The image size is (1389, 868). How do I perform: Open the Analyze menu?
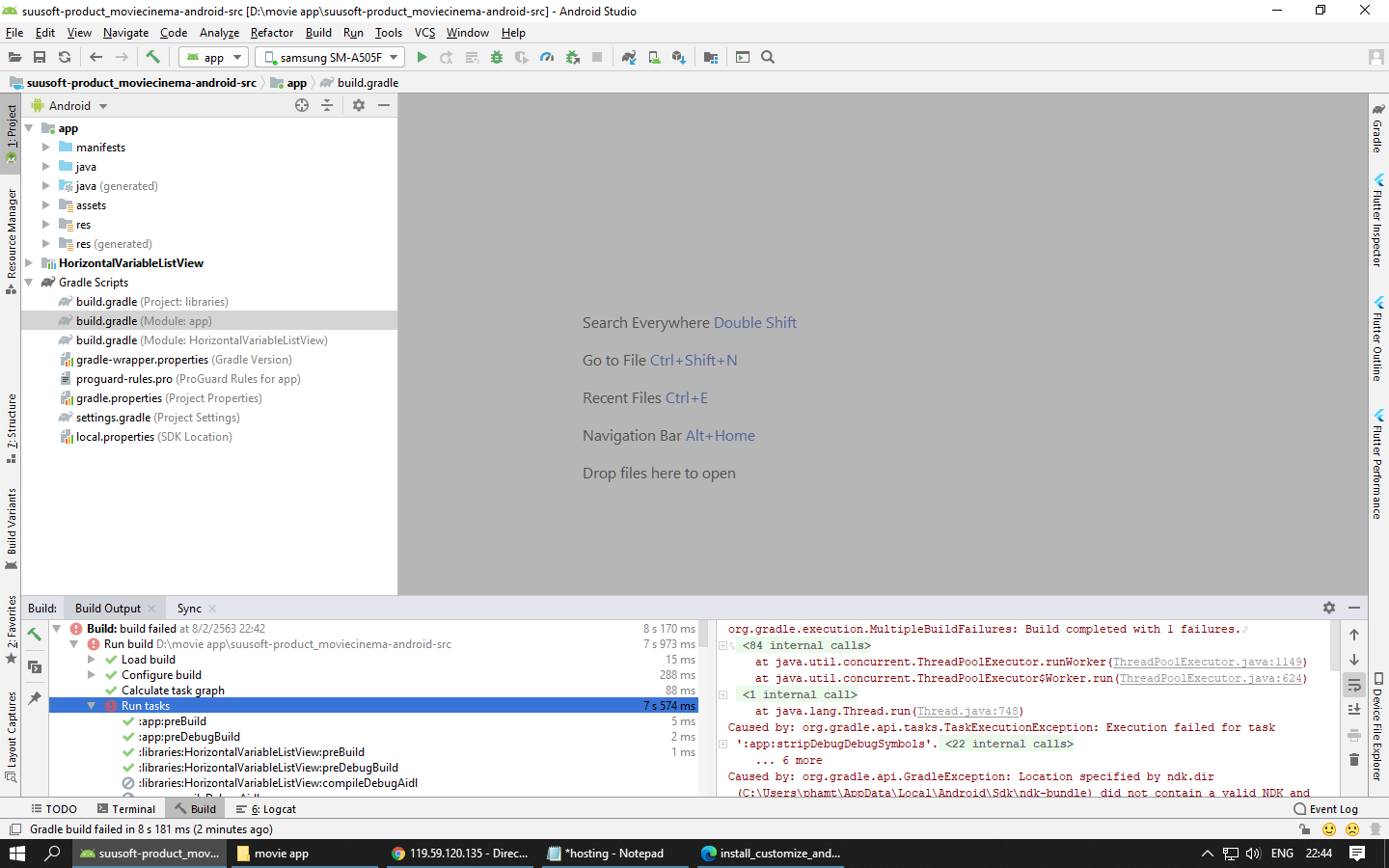(x=219, y=33)
